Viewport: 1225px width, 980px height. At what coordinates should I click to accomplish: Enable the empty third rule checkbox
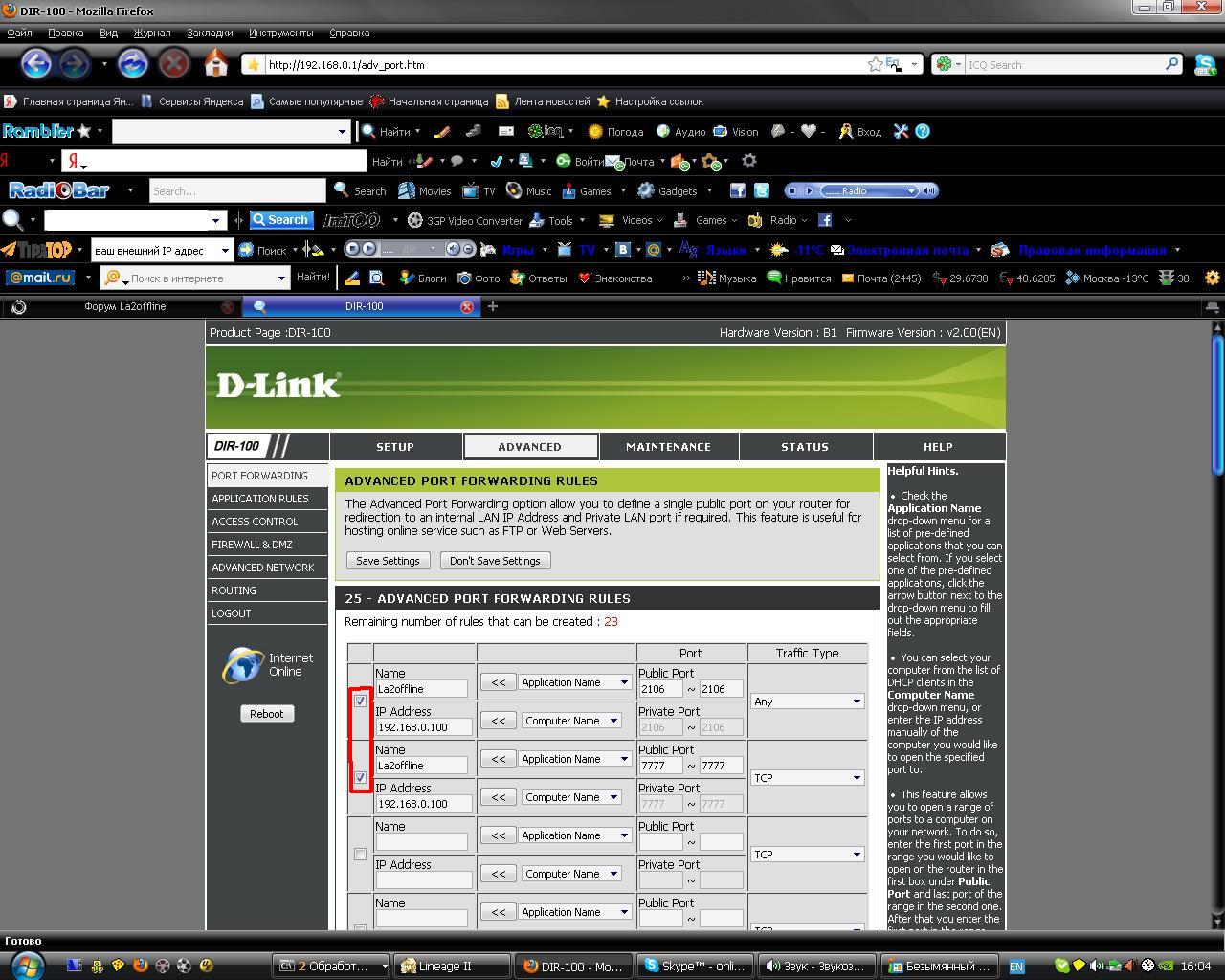pos(360,854)
